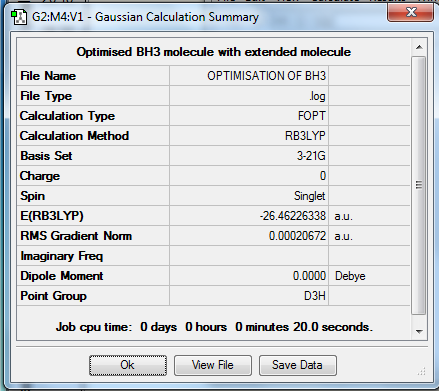
Task: Click the summary scrollbar up arrow
Action: pyautogui.click(x=419, y=47)
